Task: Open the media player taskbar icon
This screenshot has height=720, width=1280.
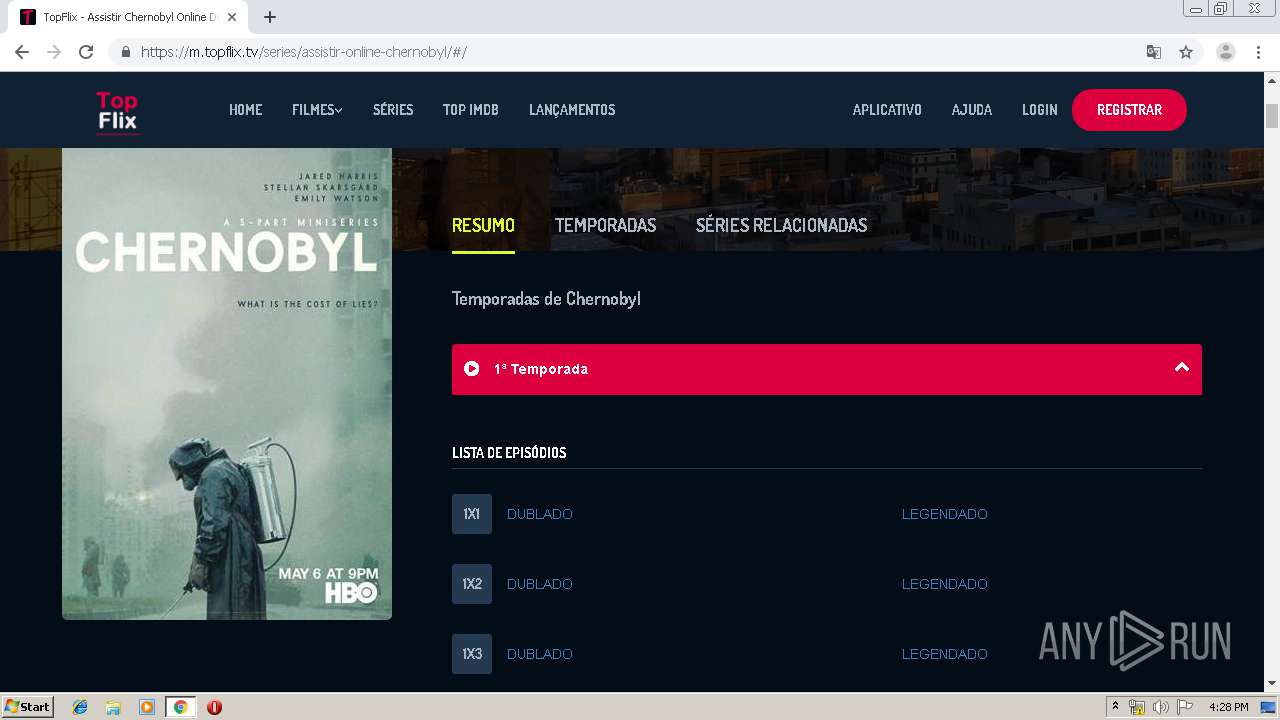Action: 147,707
